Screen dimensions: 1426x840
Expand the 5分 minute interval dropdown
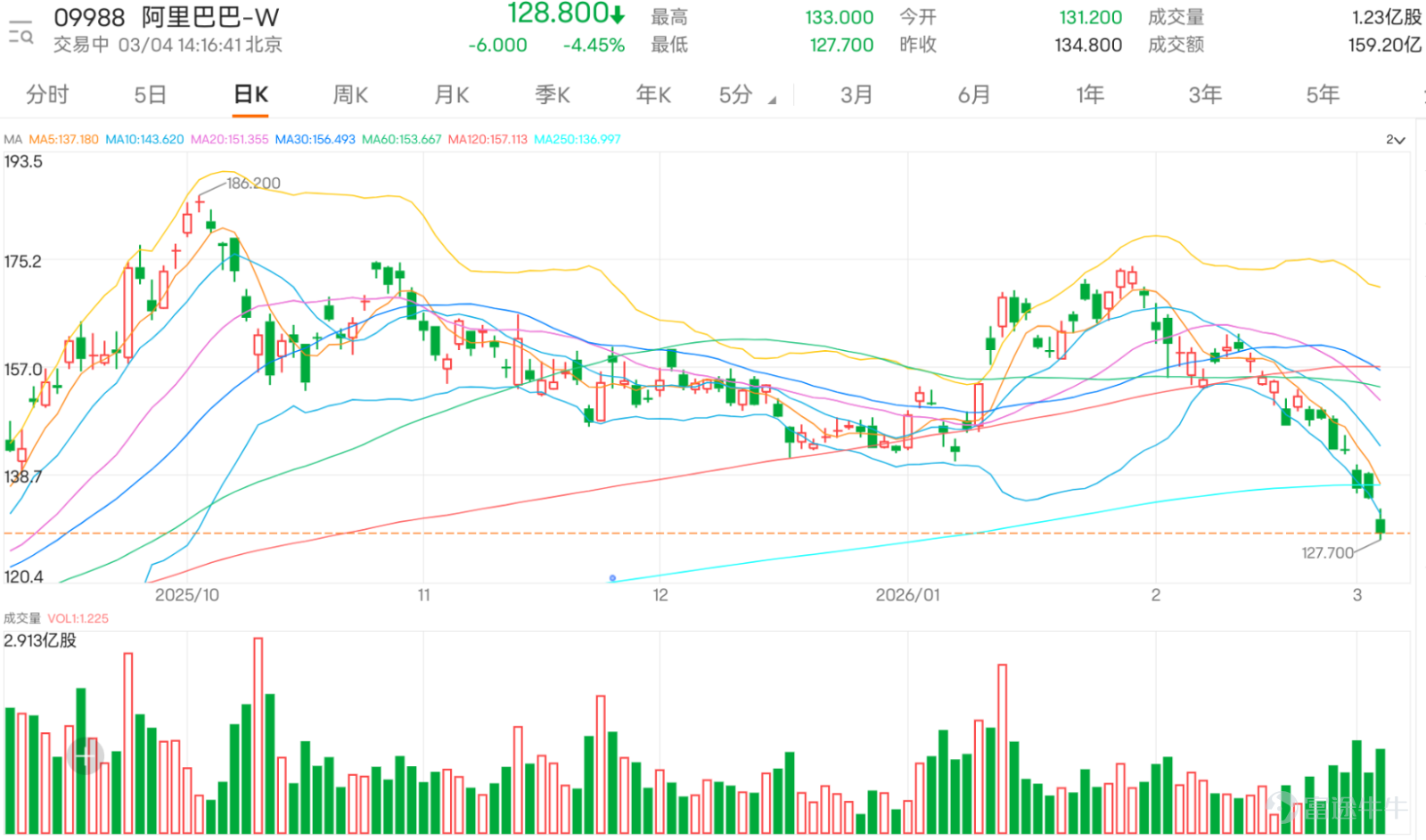coord(747,94)
